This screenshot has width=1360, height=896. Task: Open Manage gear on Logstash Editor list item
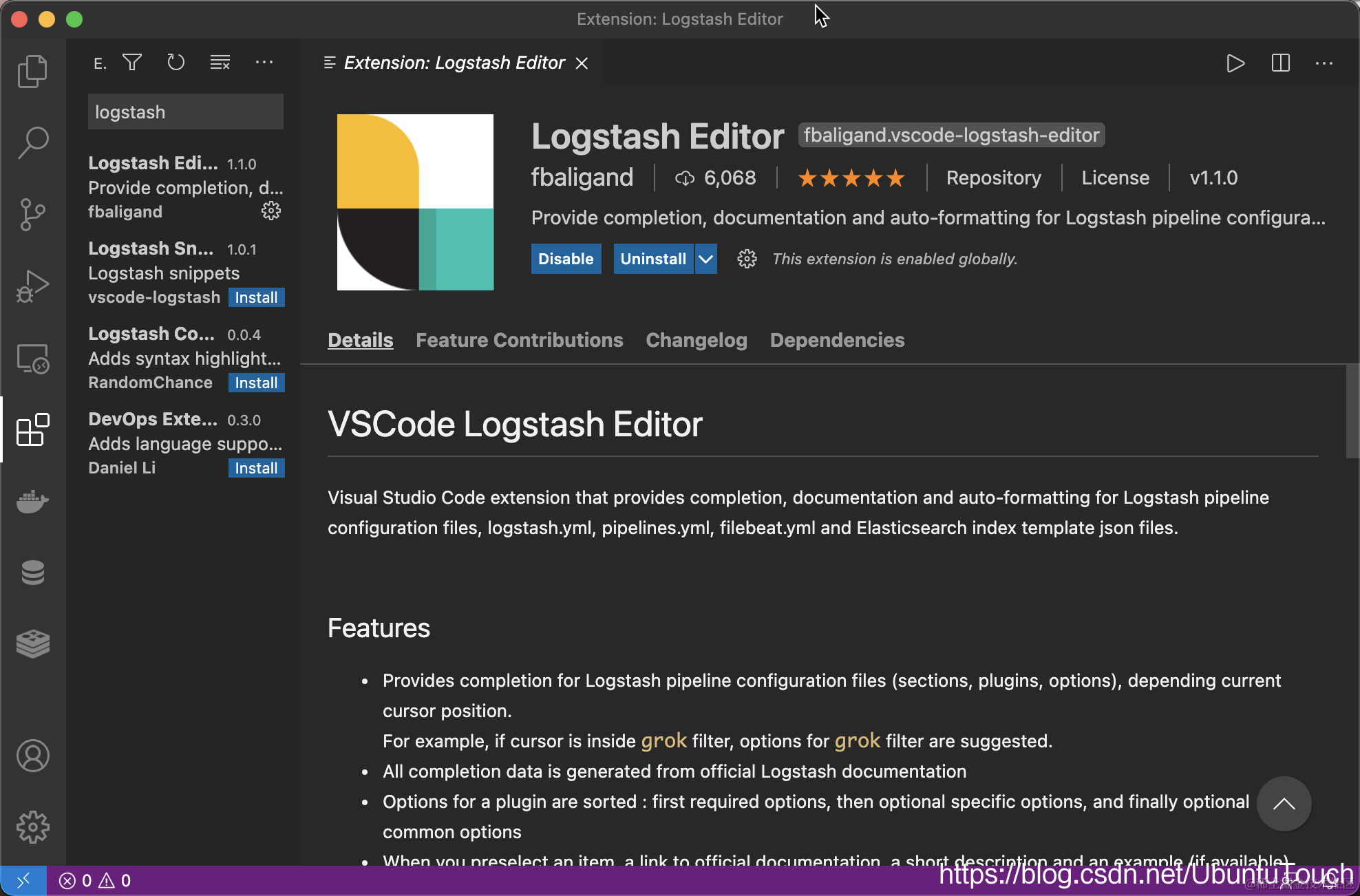click(x=271, y=211)
